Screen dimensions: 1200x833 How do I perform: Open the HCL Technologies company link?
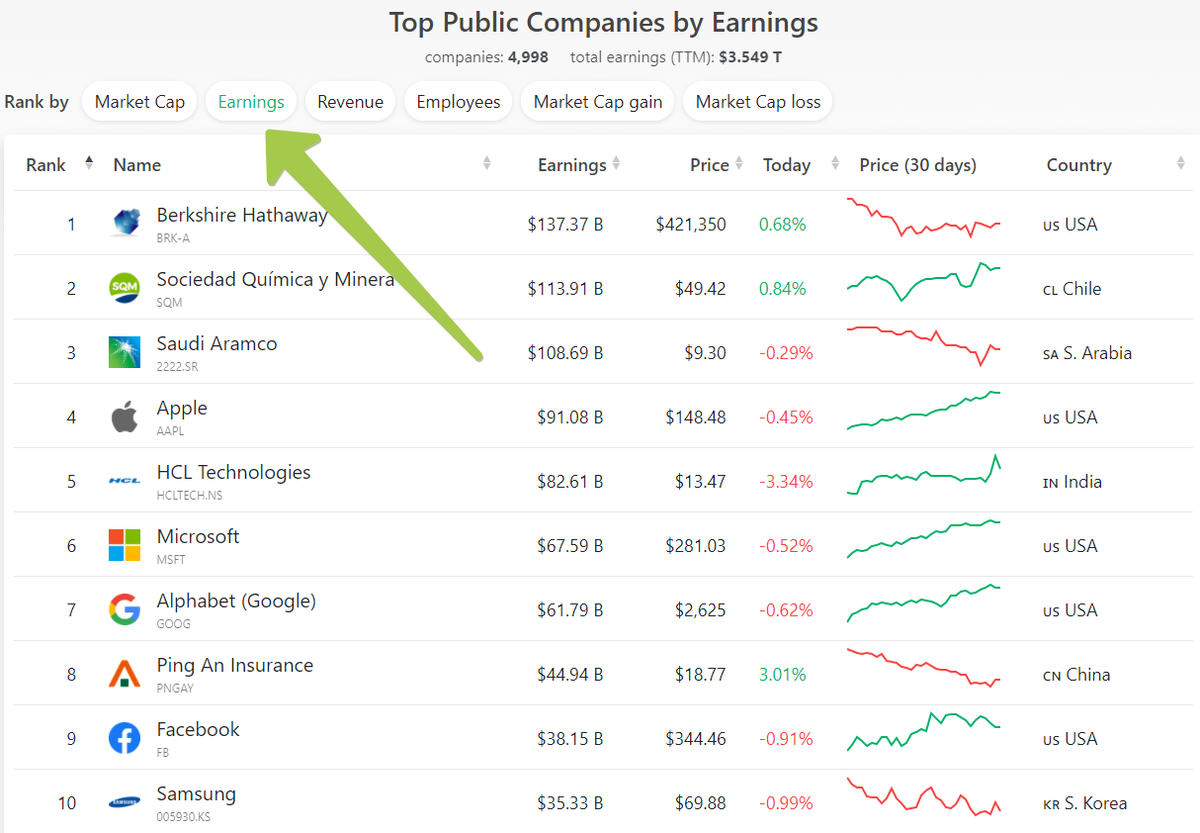click(x=234, y=472)
